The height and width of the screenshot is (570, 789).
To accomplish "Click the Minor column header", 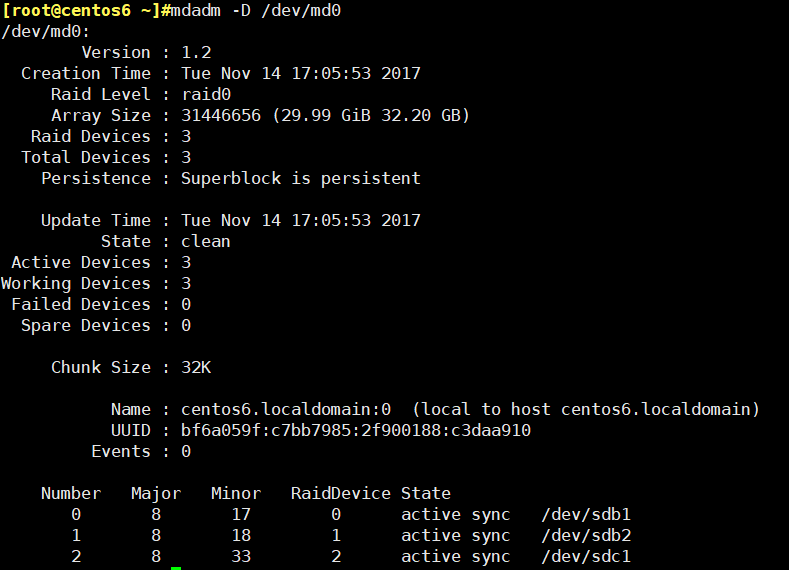I will 236,494.
